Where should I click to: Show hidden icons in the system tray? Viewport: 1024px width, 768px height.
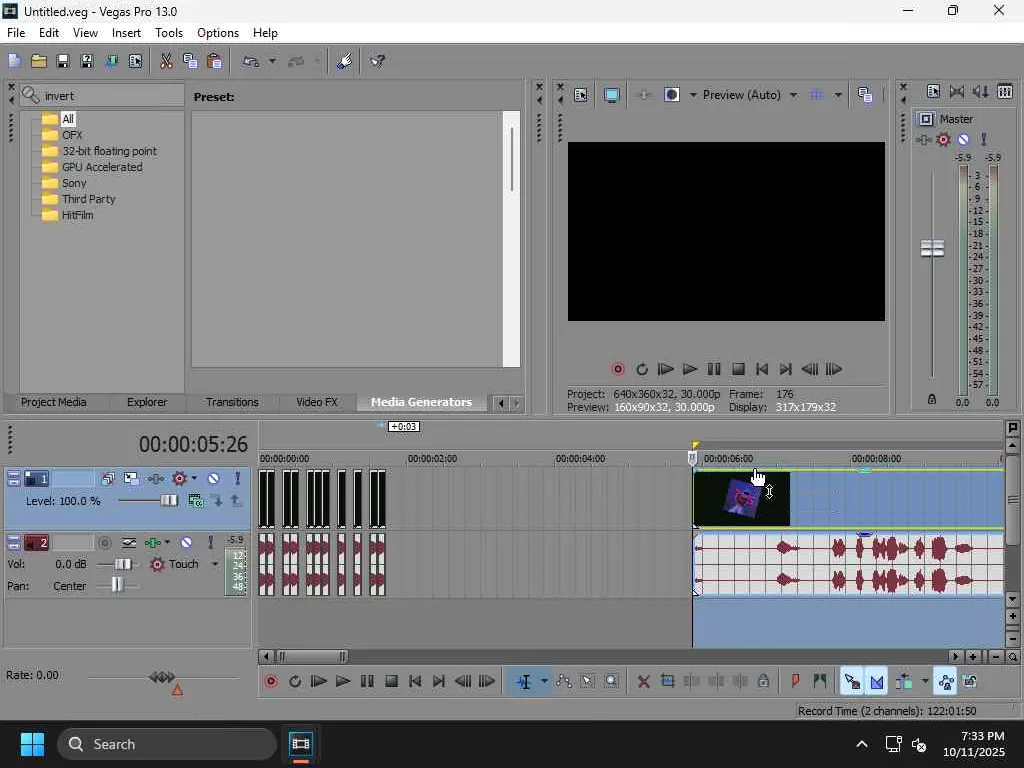pyautogui.click(x=862, y=744)
